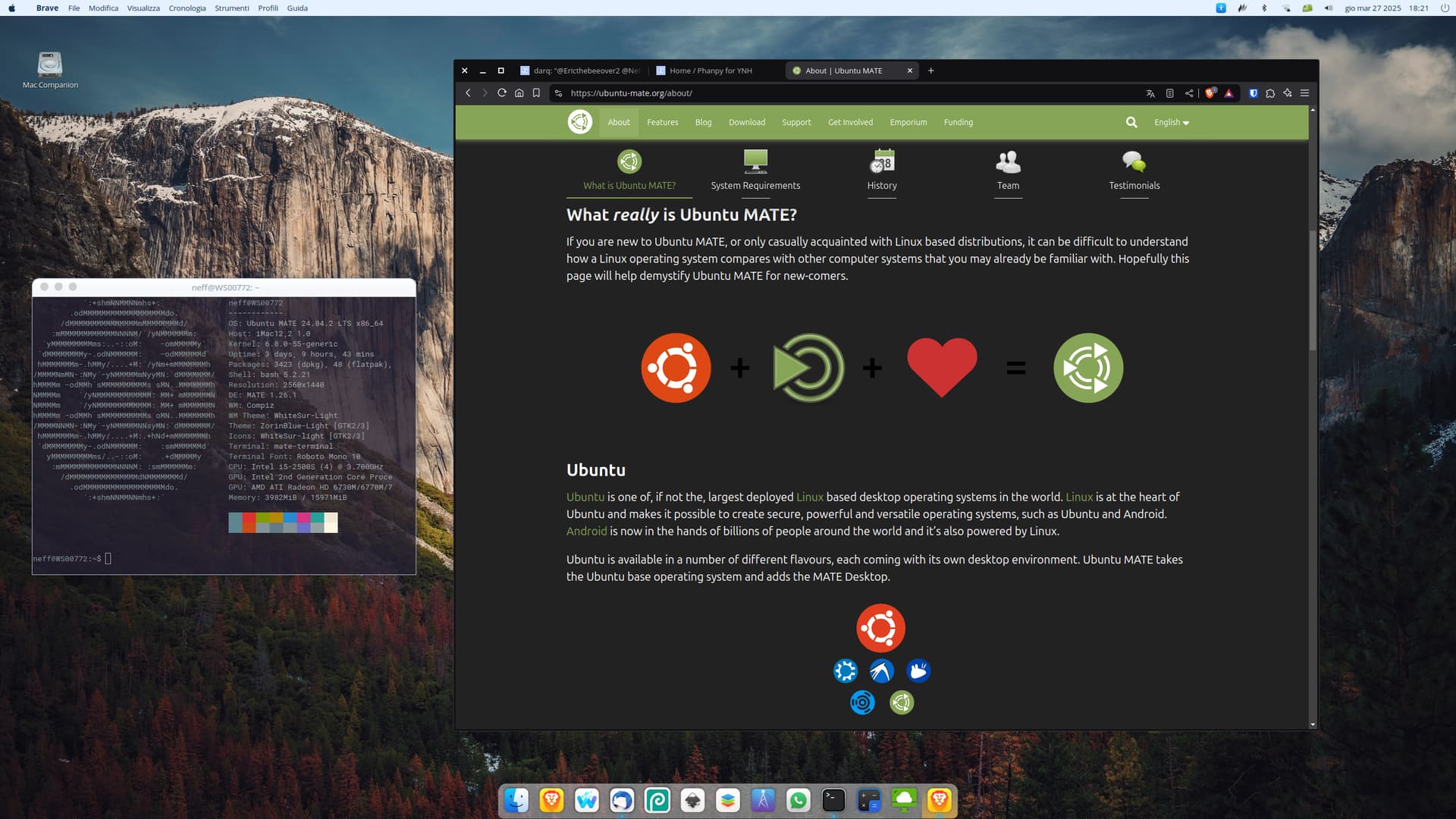Close the About | Ubuntu MATE tab
The image size is (1456, 819).
[x=910, y=71]
